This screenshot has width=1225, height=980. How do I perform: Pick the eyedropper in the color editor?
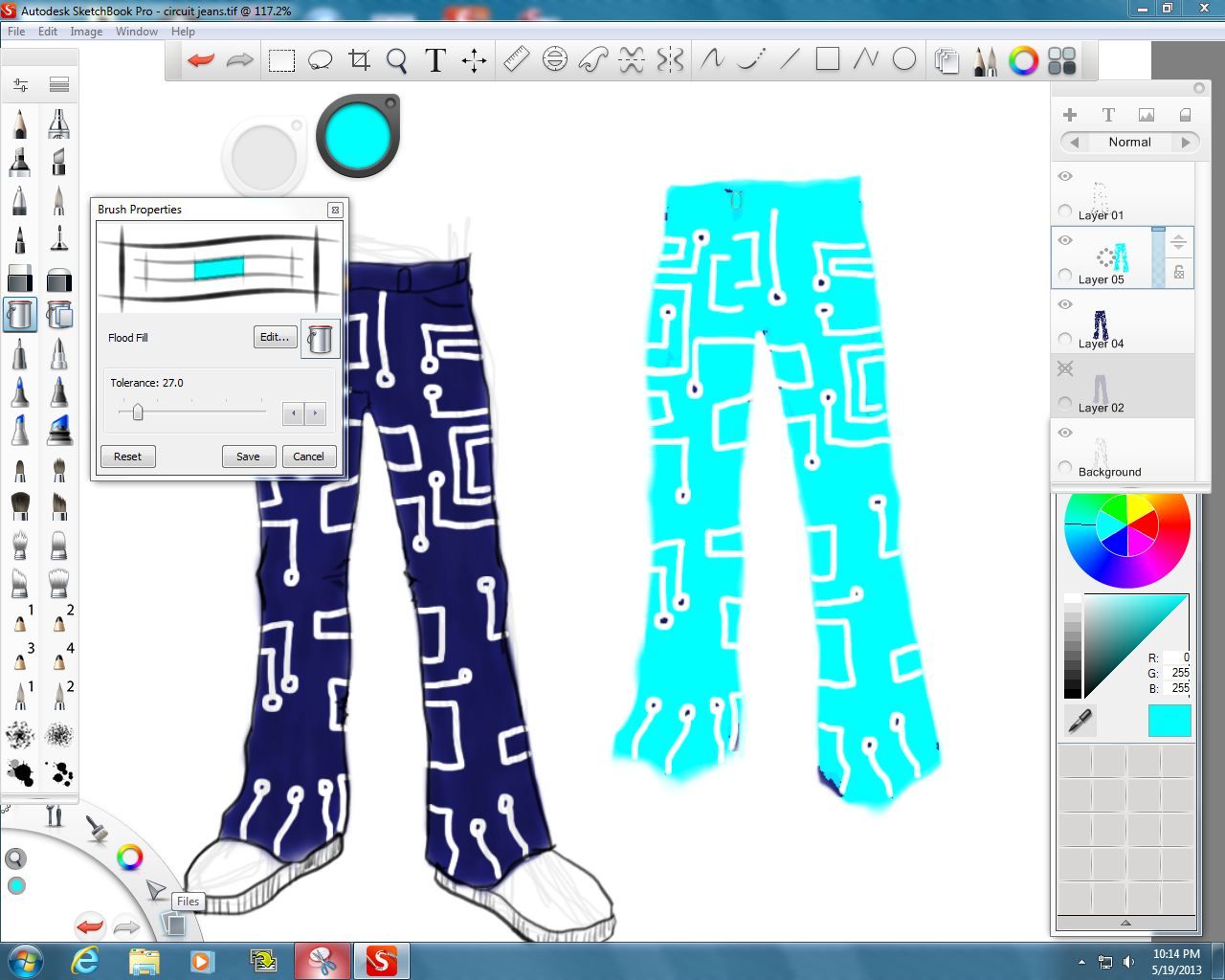(1080, 721)
